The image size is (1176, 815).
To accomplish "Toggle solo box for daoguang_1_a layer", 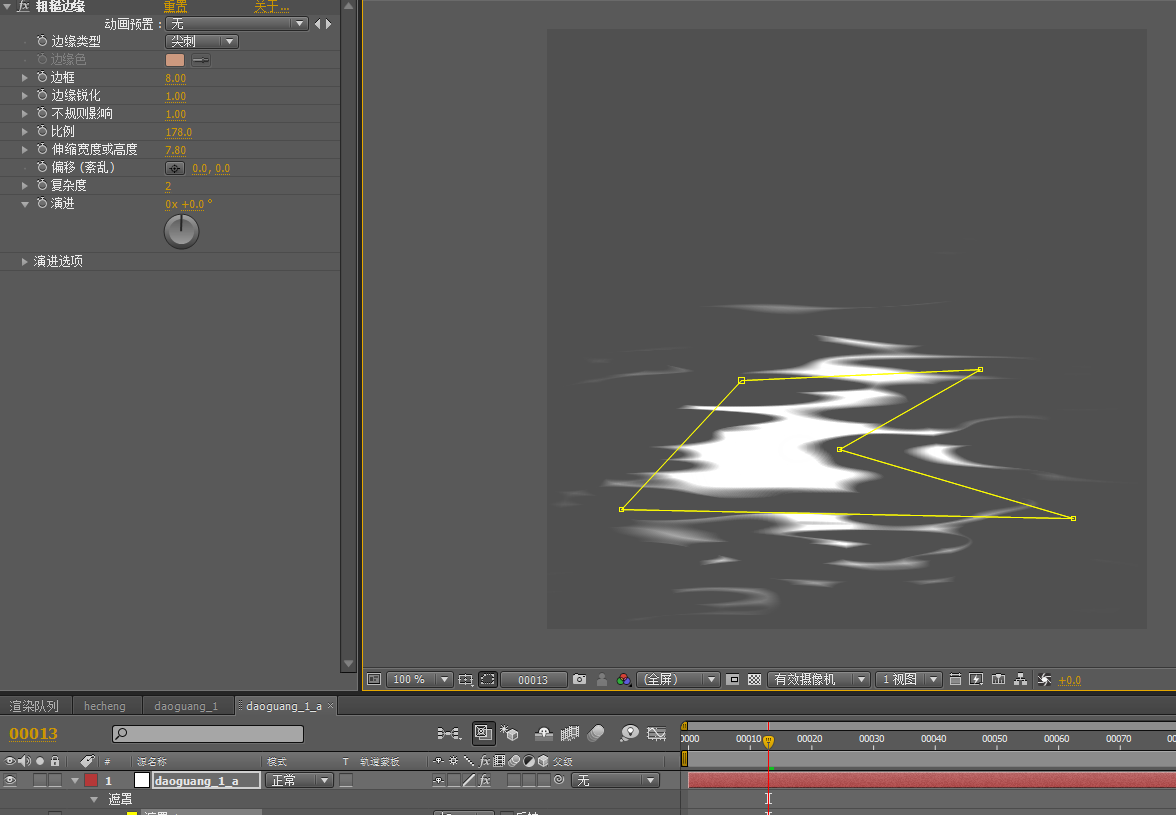I will (40, 780).
